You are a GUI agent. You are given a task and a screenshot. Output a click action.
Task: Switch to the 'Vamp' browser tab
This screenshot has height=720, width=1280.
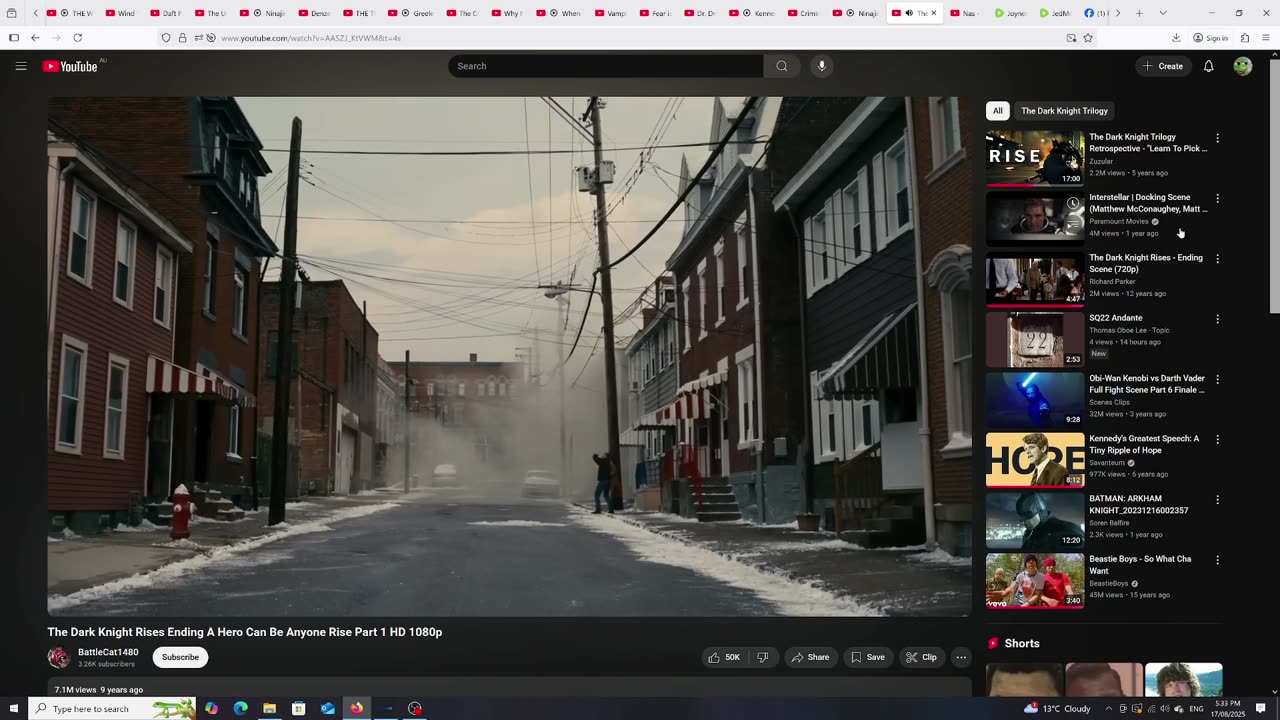pyautogui.click(x=613, y=13)
